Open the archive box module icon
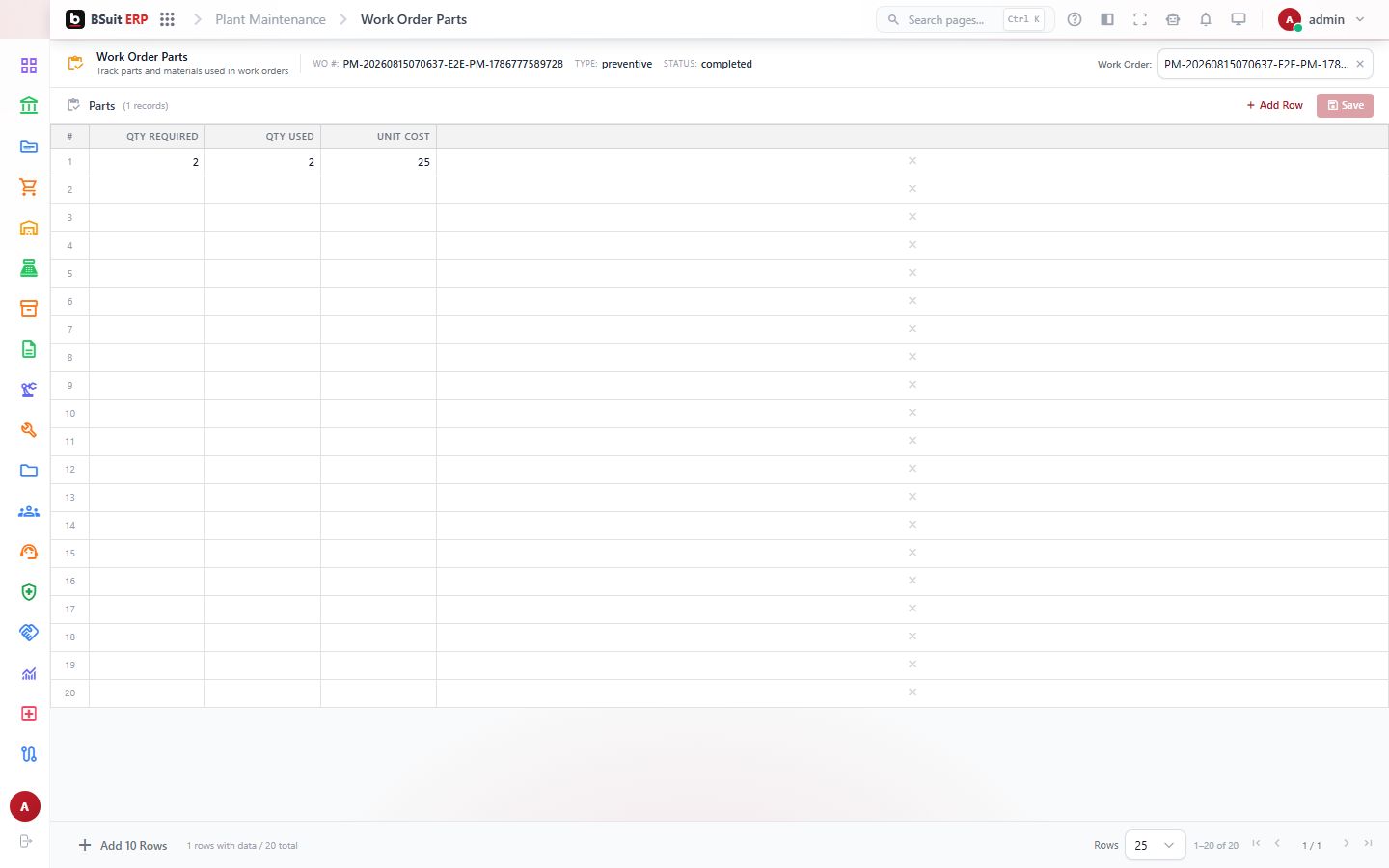This screenshot has width=1389, height=868. pyautogui.click(x=28, y=309)
